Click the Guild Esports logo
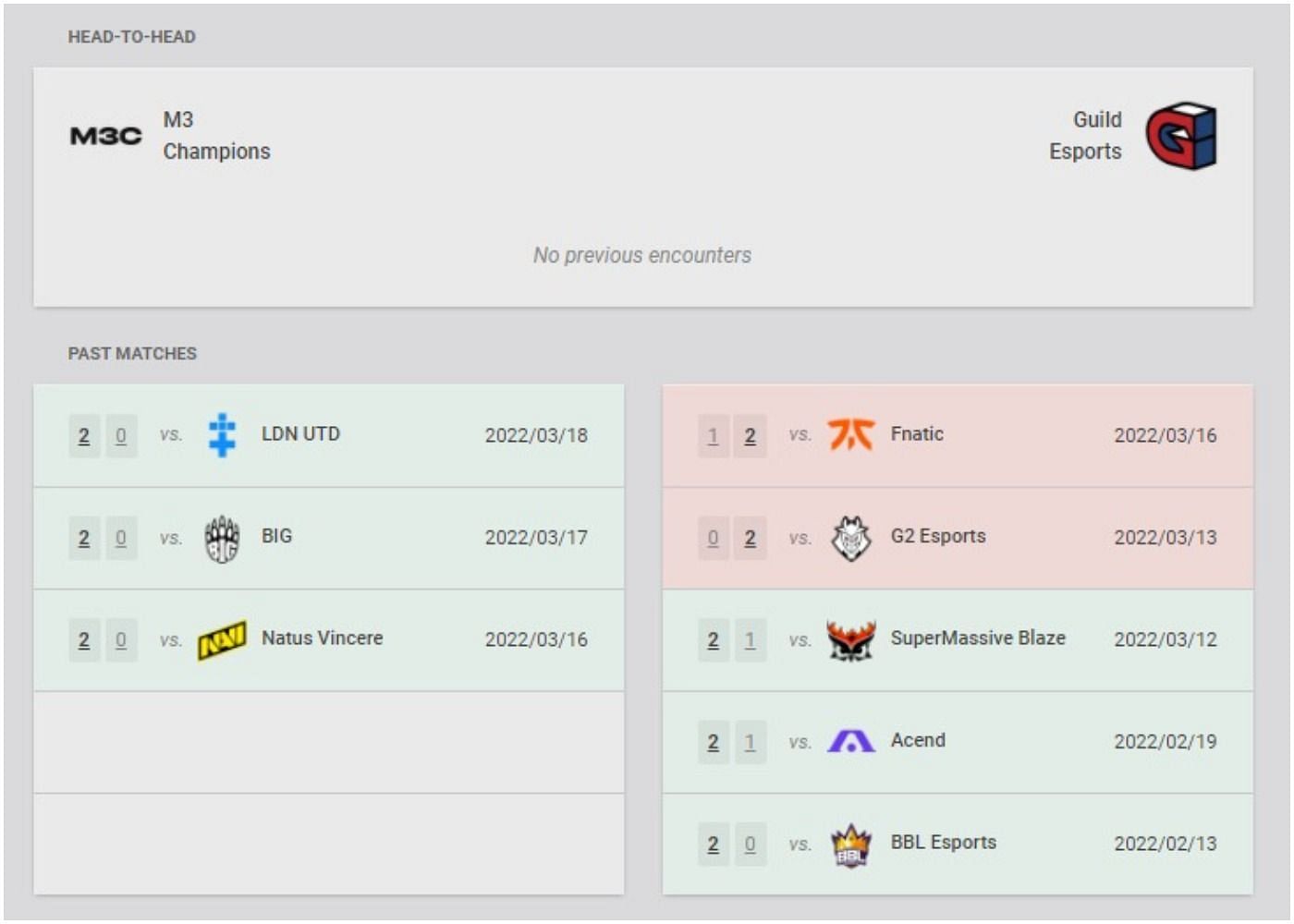Screen dimensions: 1294x924 coord(1181,136)
